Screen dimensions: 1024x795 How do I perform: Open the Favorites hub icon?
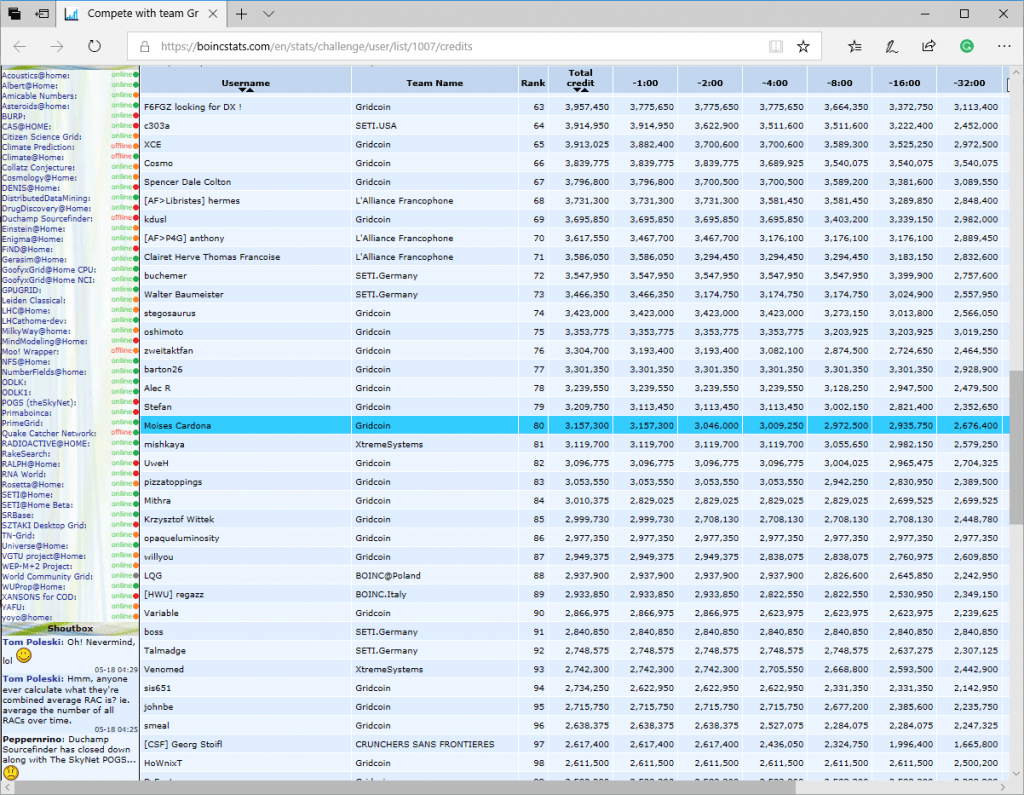pos(854,46)
